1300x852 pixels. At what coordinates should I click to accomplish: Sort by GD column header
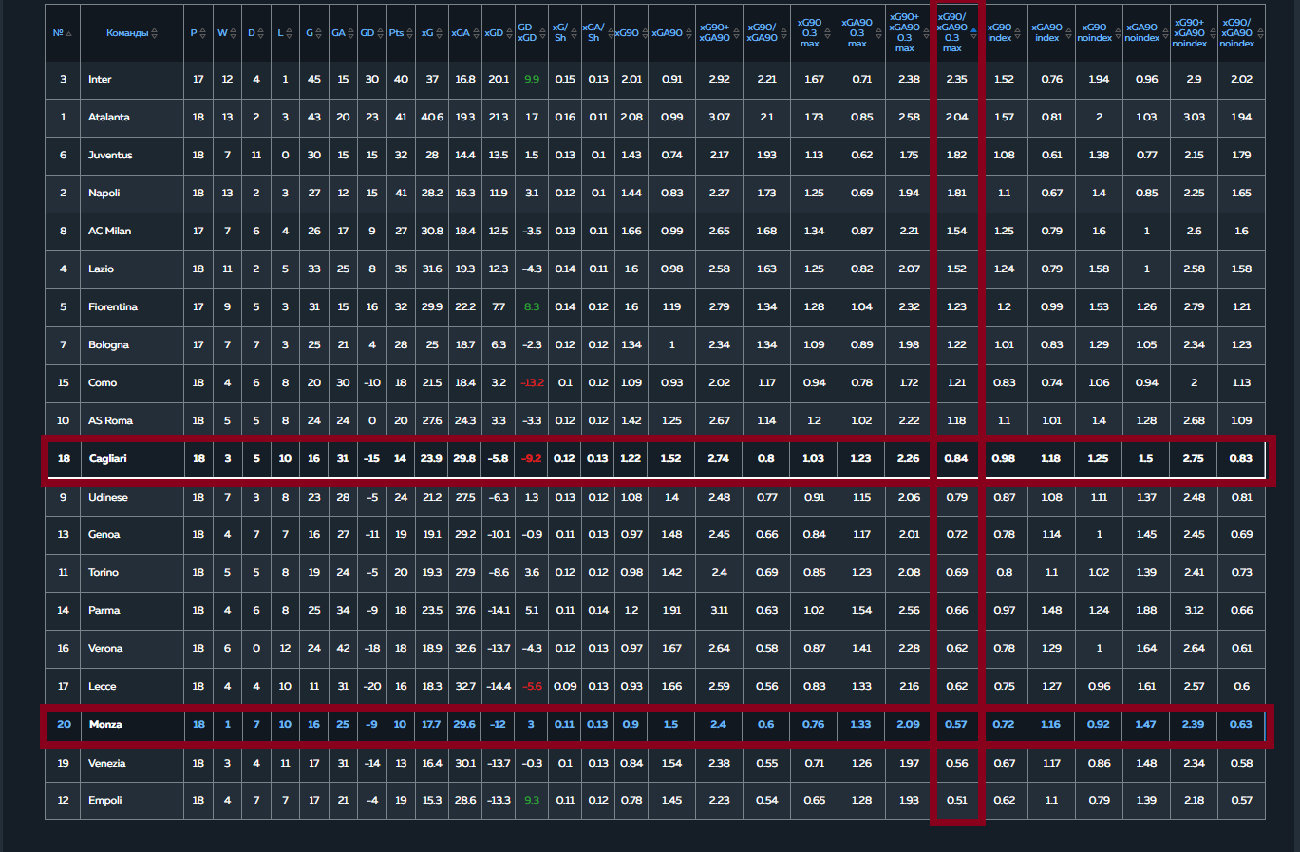pyautogui.click(x=370, y=33)
